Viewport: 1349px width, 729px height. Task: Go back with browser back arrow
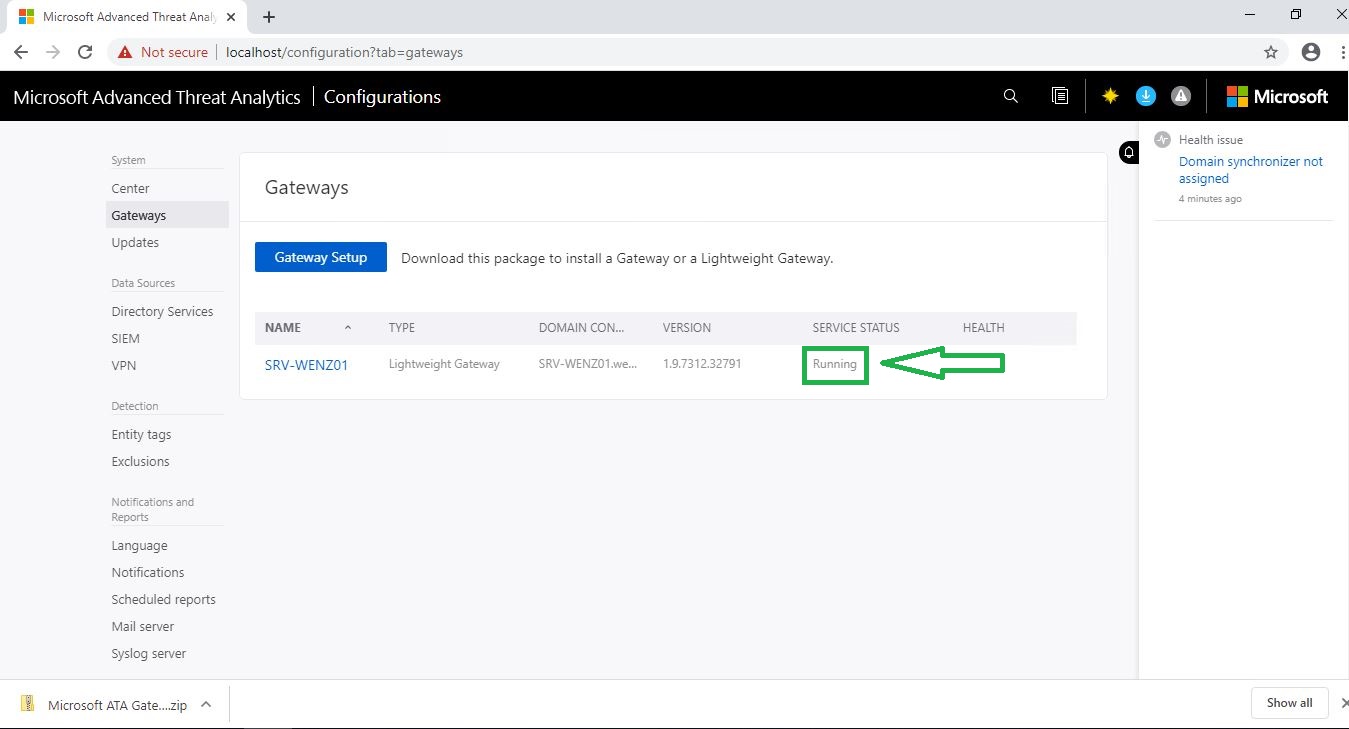click(21, 52)
